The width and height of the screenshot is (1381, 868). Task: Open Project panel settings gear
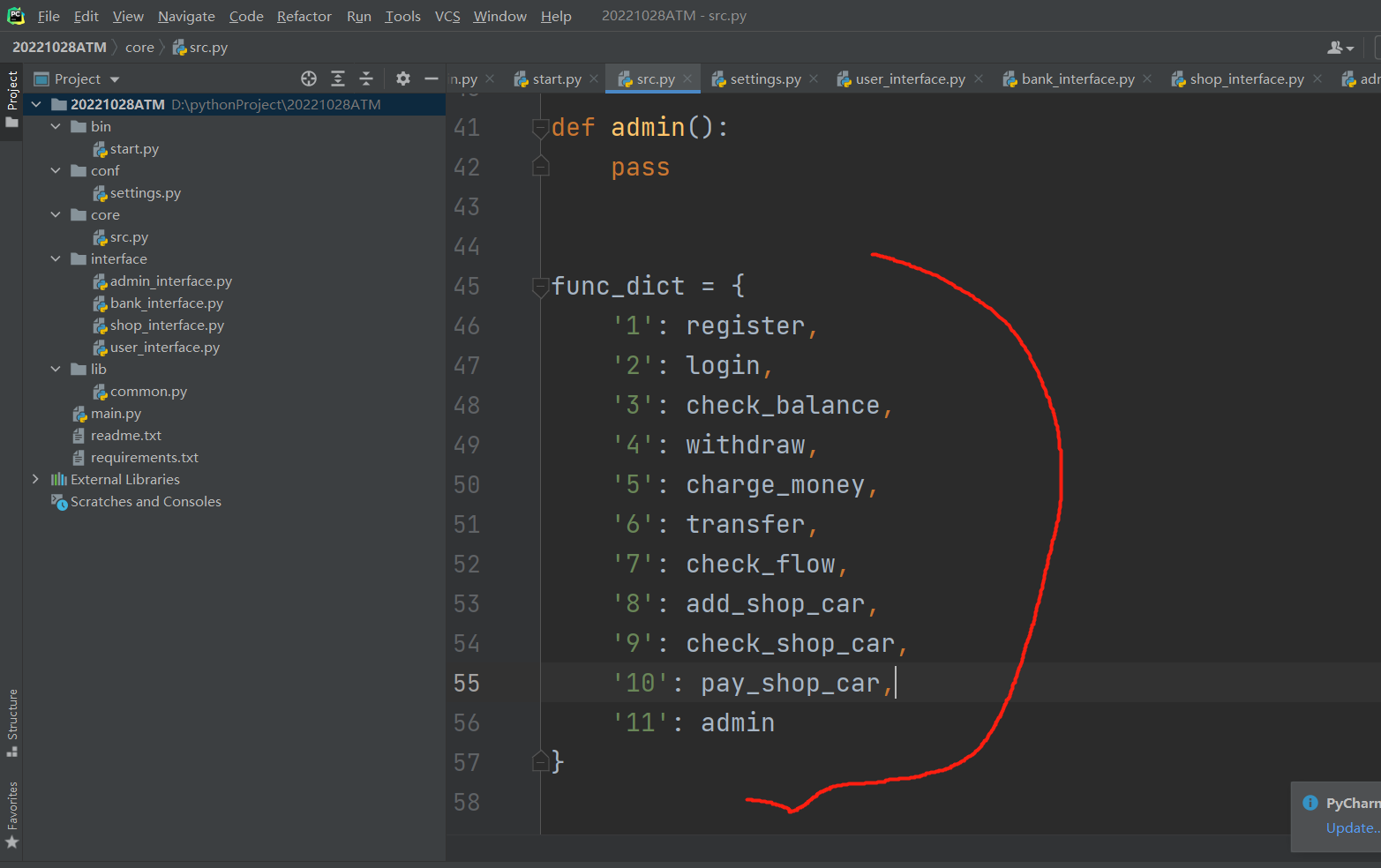403,79
